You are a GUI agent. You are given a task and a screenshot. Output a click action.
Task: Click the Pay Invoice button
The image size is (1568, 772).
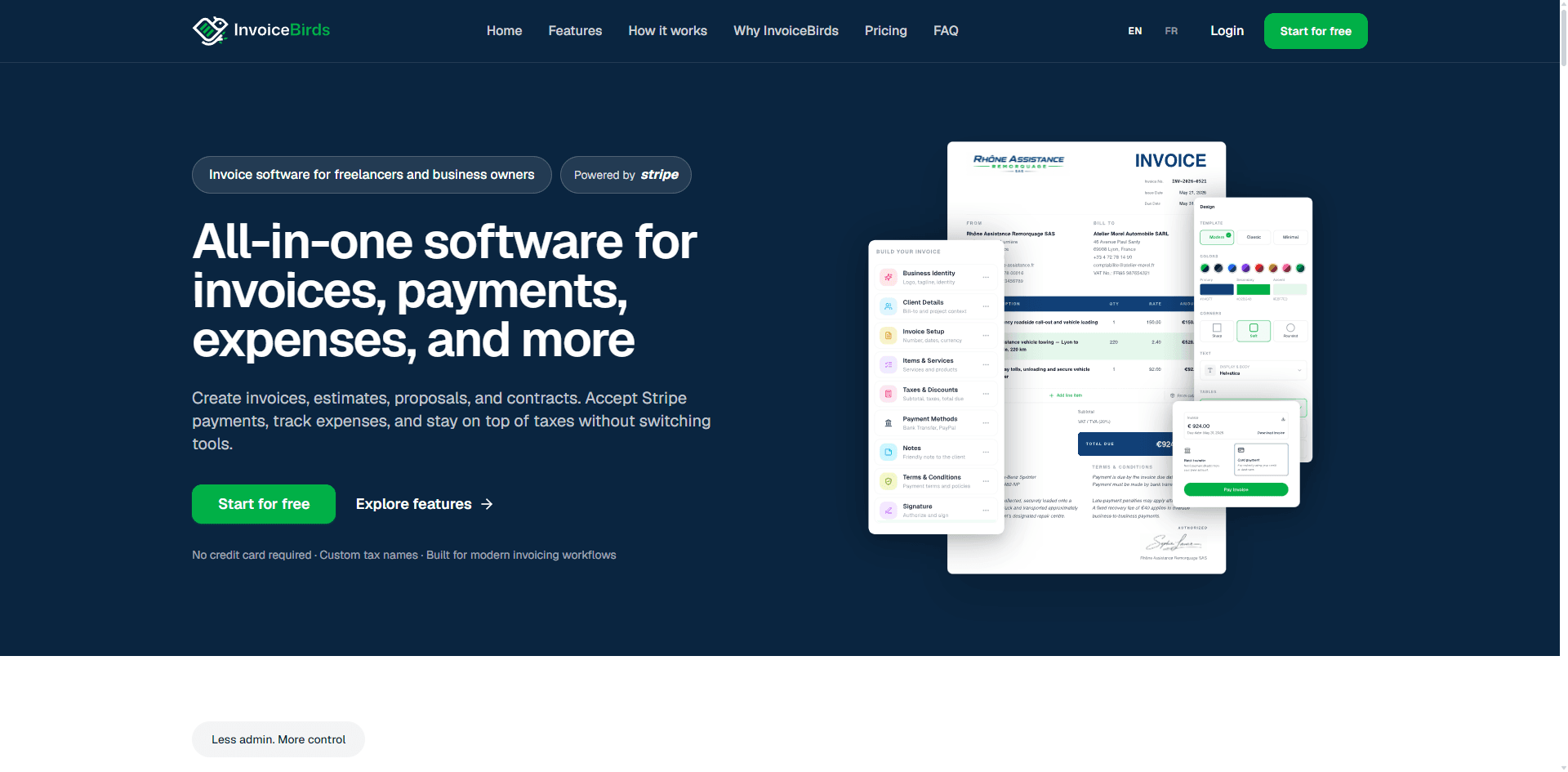click(x=1236, y=489)
